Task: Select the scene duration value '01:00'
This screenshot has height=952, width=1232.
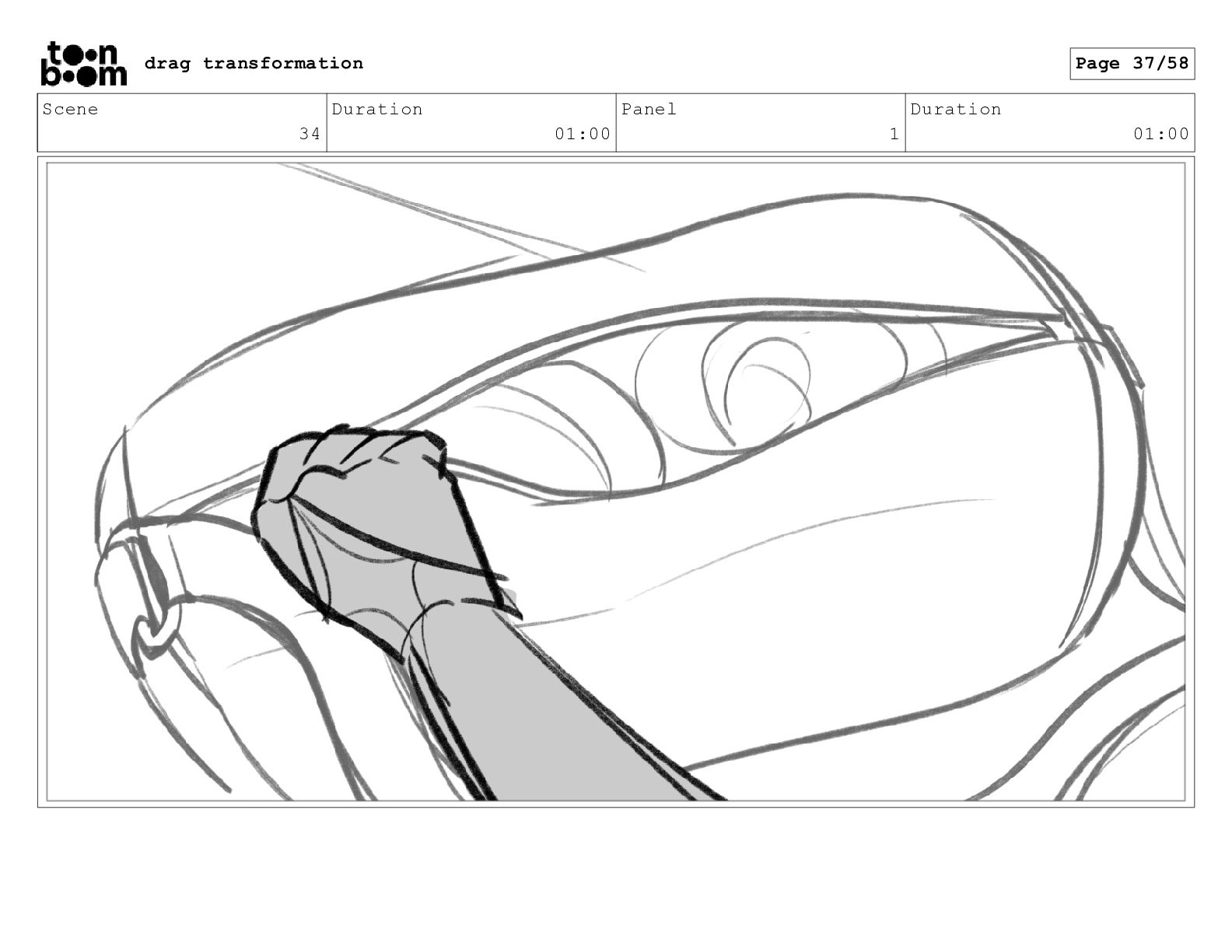Action: coord(583,134)
